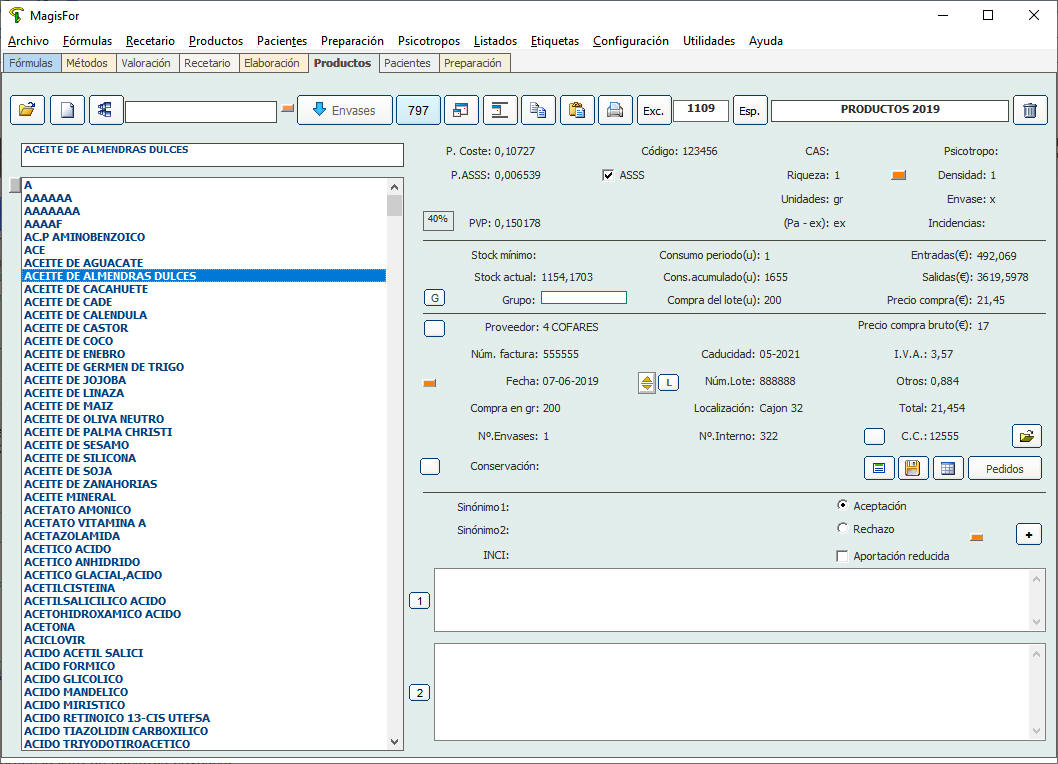1058x764 pixels.
Task: Click the clipboard paste icon in toolbar
Action: [x=577, y=110]
